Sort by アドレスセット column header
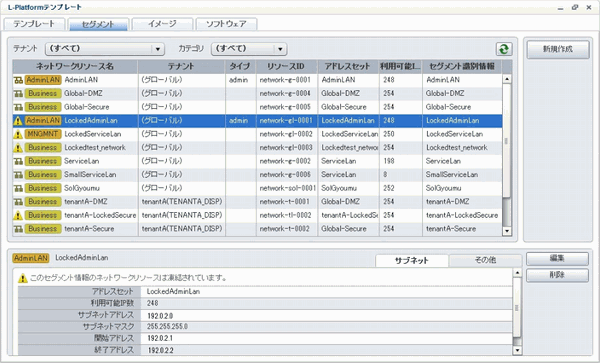Screen dimensions: 600x363 click(348, 67)
